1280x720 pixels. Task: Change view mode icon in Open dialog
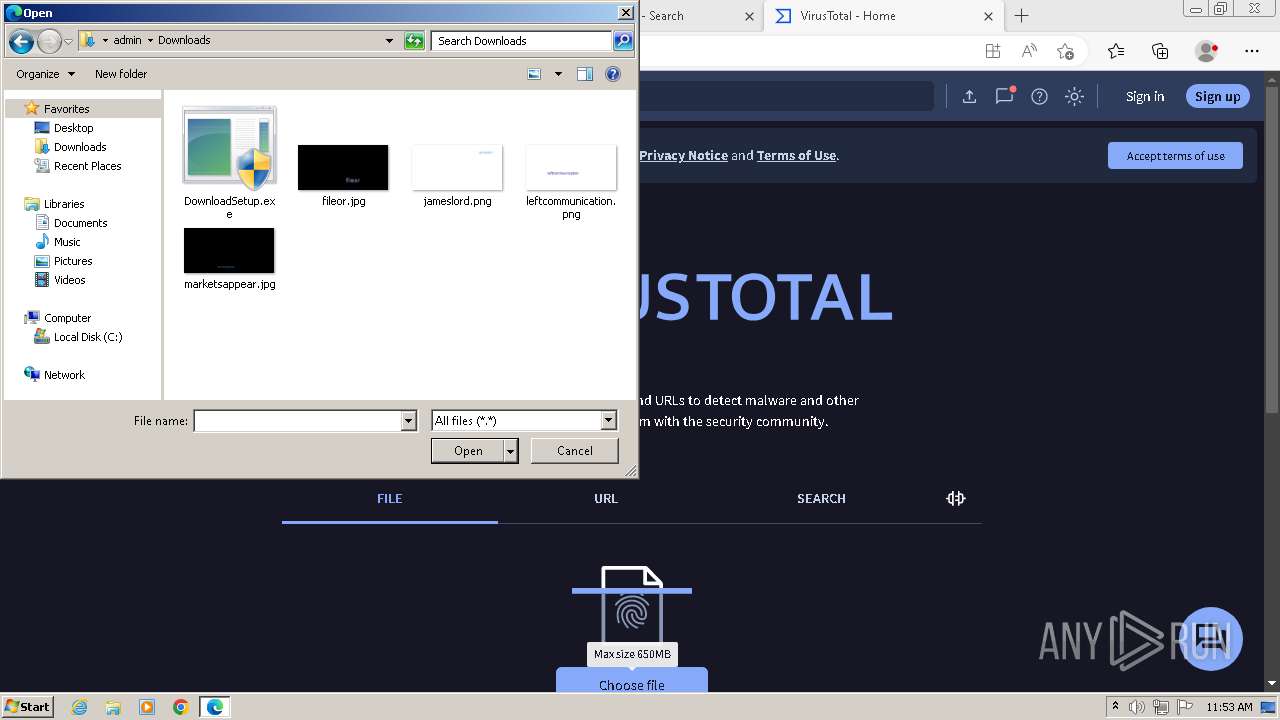coord(534,74)
